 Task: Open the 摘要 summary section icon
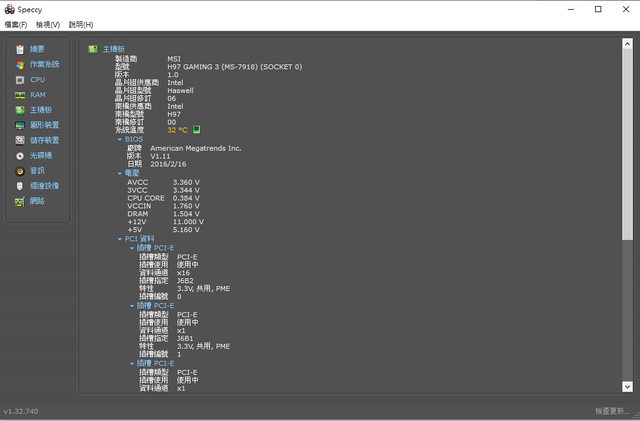pos(19,49)
